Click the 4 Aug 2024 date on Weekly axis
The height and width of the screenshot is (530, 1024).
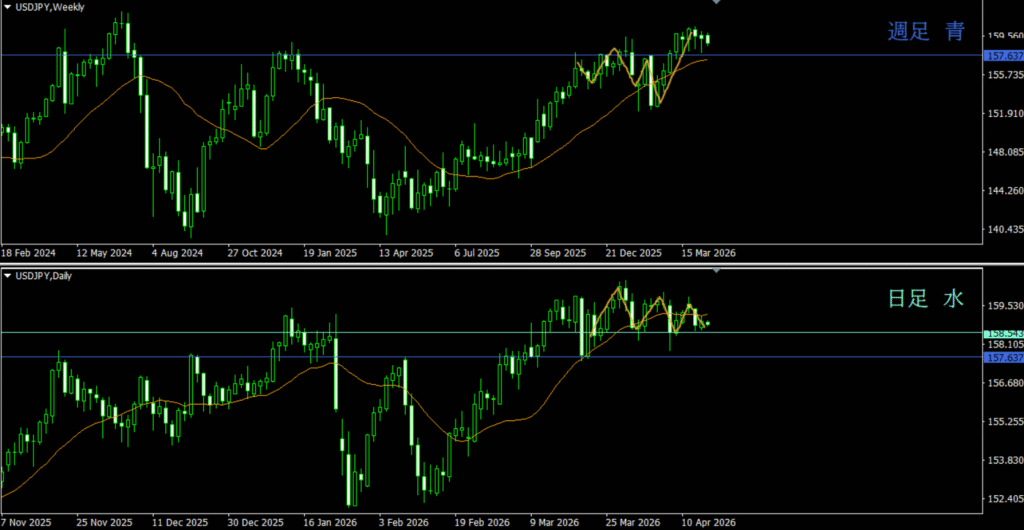(176, 253)
